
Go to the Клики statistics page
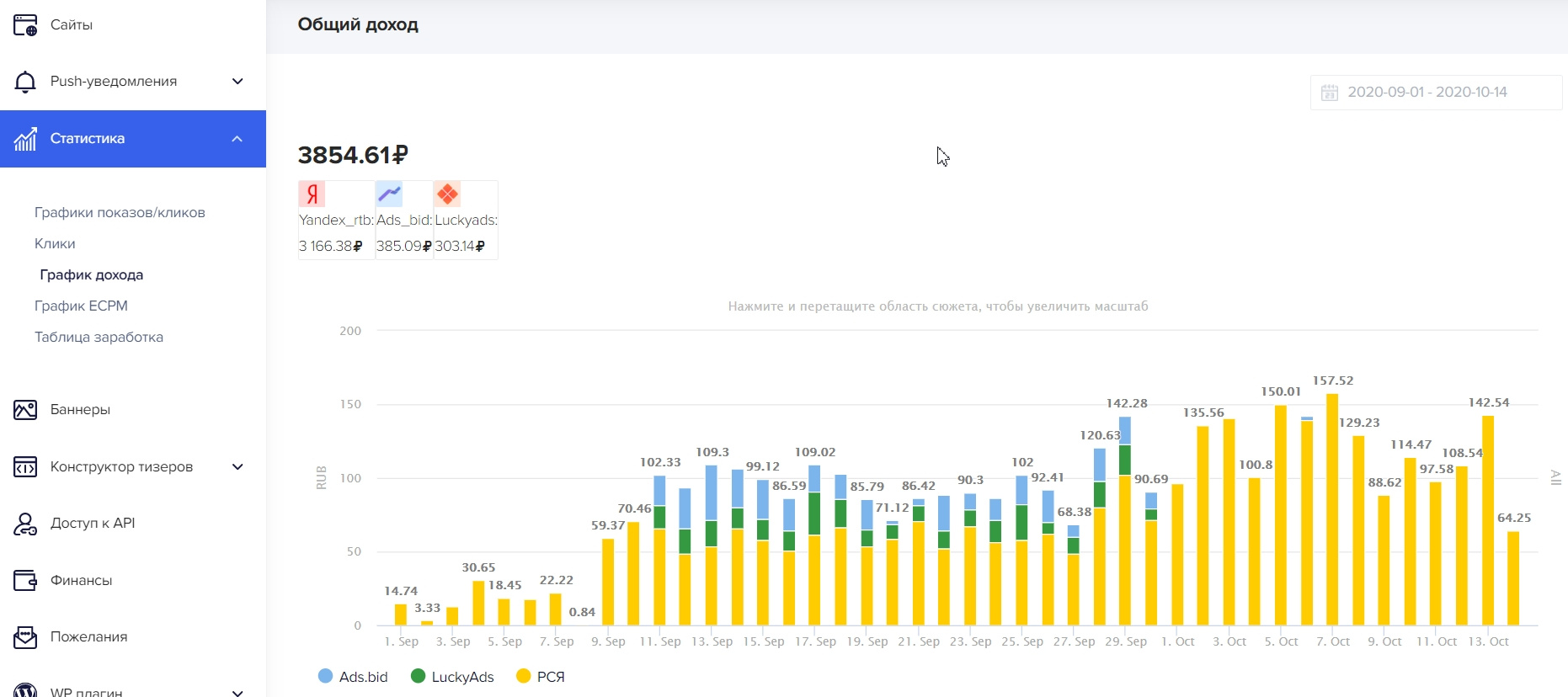coord(55,244)
